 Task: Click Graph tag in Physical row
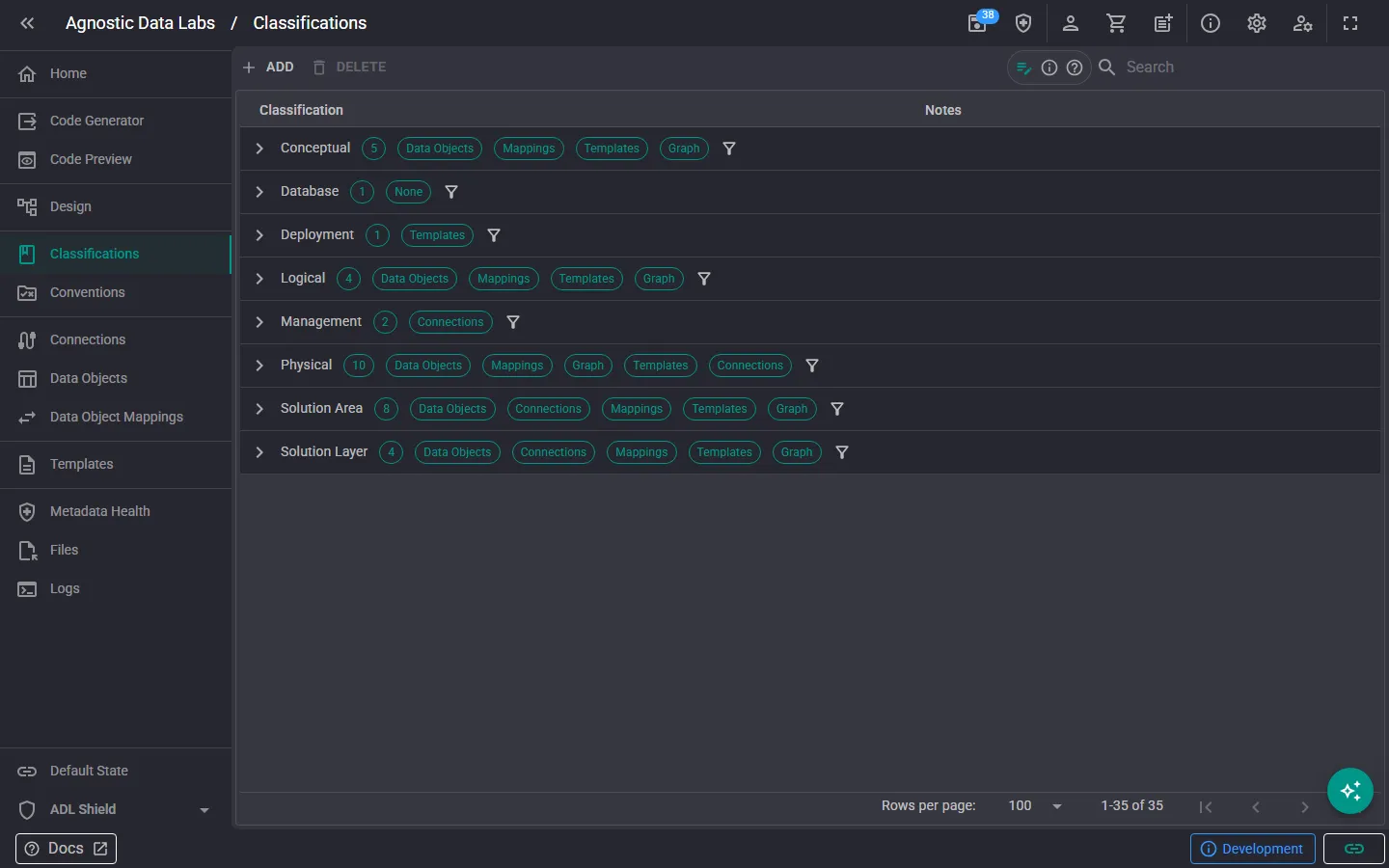[x=587, y=366]
